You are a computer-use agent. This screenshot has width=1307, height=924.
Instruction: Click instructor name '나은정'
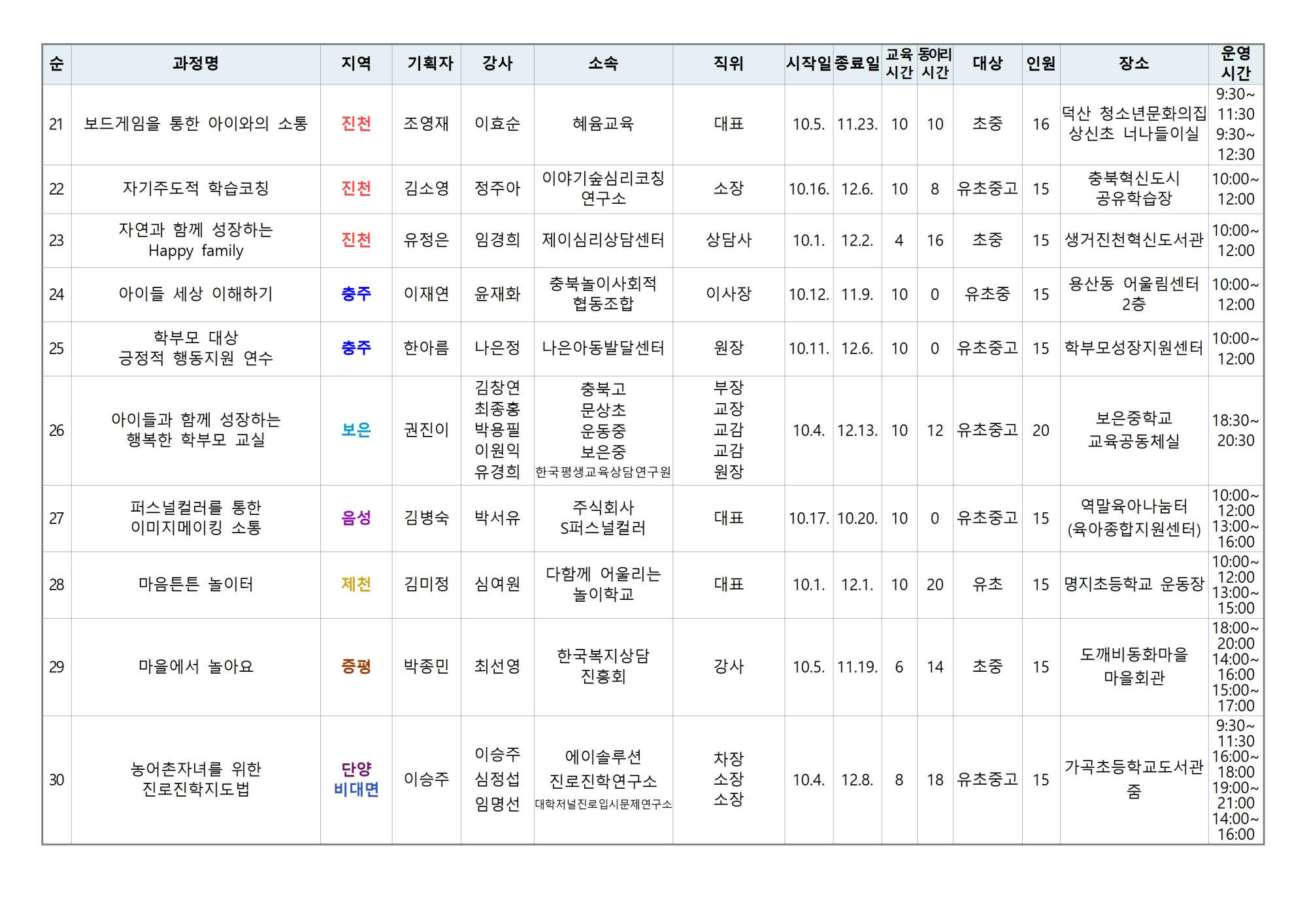coord(497,348)
